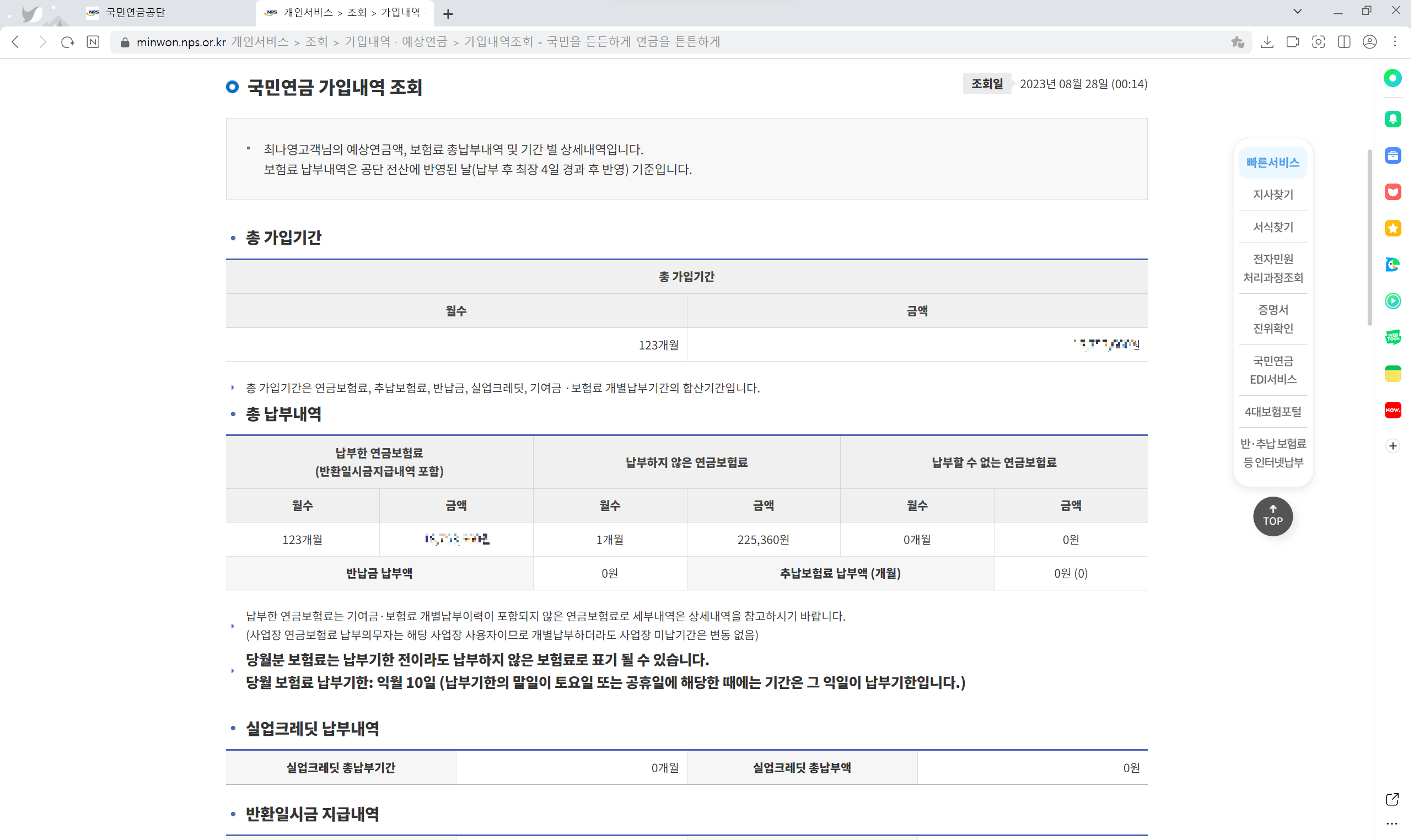Click the address bar showing minwon.nps.or.kr

pyautogui.click(x=181, y=41)
